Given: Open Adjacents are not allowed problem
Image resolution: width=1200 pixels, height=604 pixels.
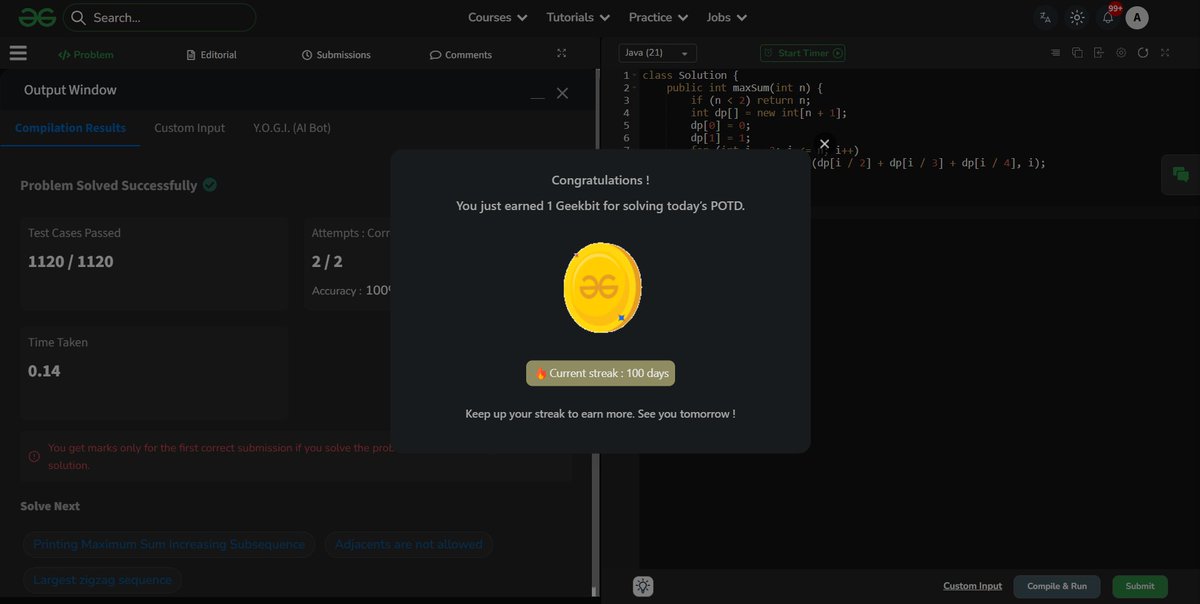Looking at the screenshot, I should pyautogui.click(x=409, y=545).
